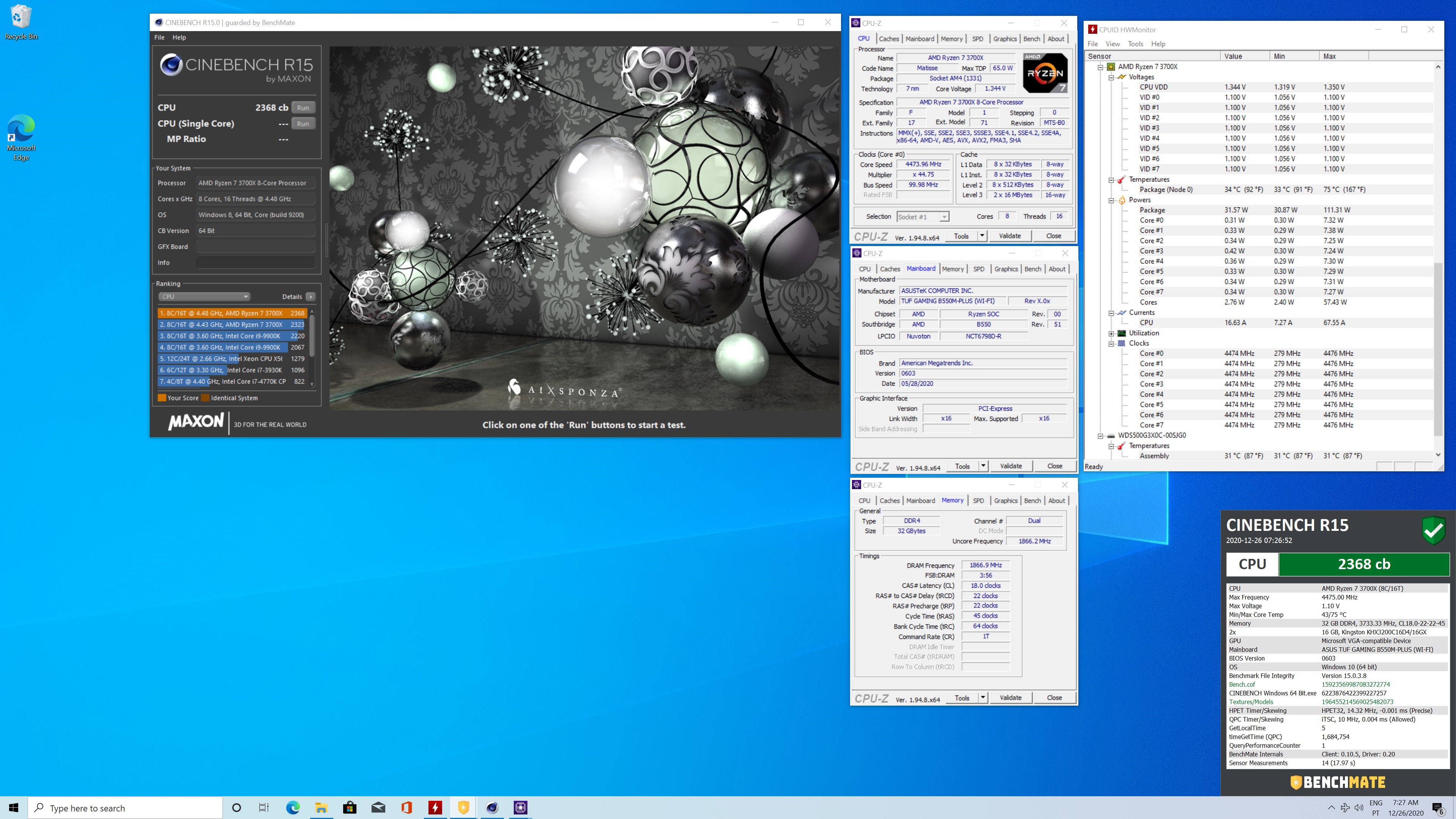Run the CPU benchmark in Cinebench
Viewport: 1456px width, 819px height.
pyautogui.click(x=303, y=107)
